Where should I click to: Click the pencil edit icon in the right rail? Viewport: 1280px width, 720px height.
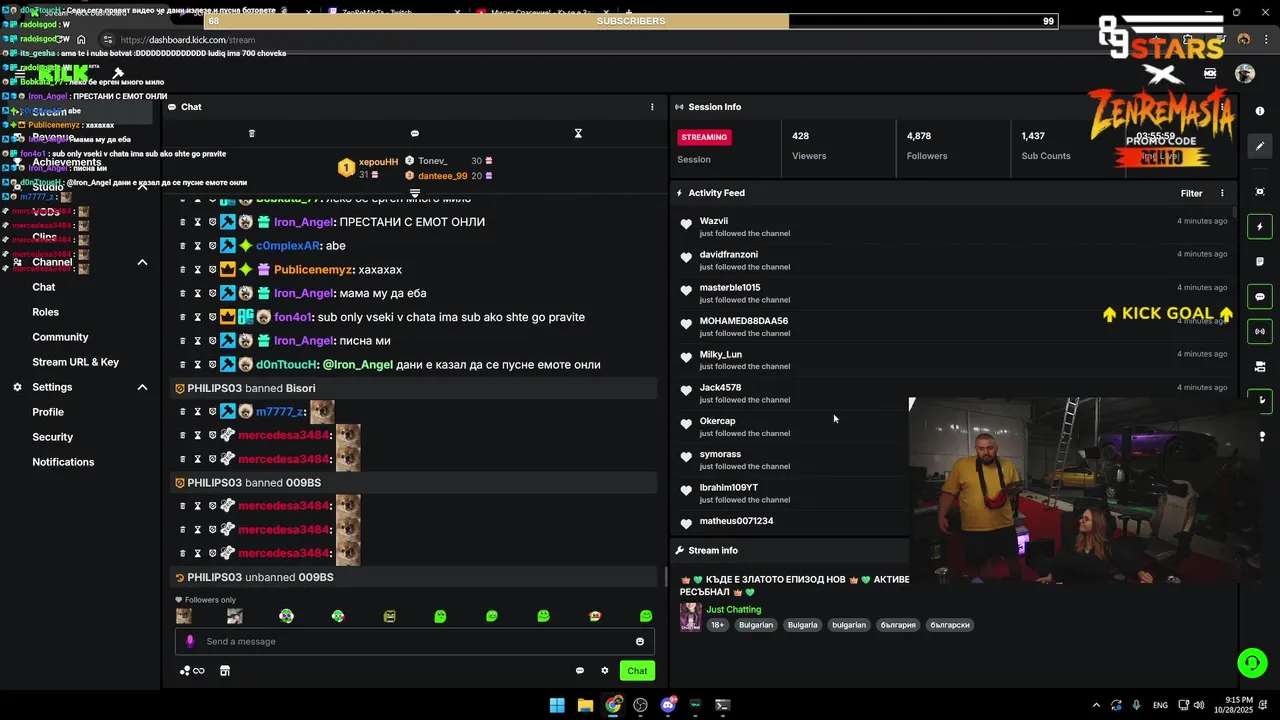pos(1260,146)
